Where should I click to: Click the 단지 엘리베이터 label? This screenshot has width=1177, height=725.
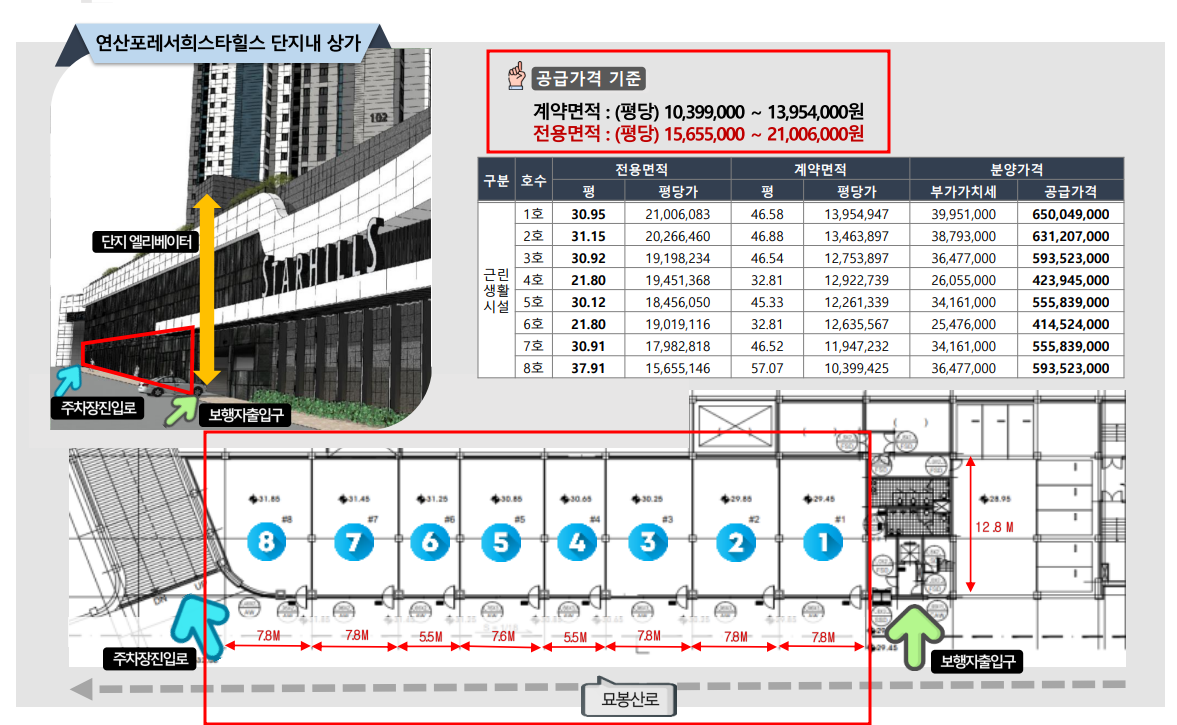pos(146,242)
